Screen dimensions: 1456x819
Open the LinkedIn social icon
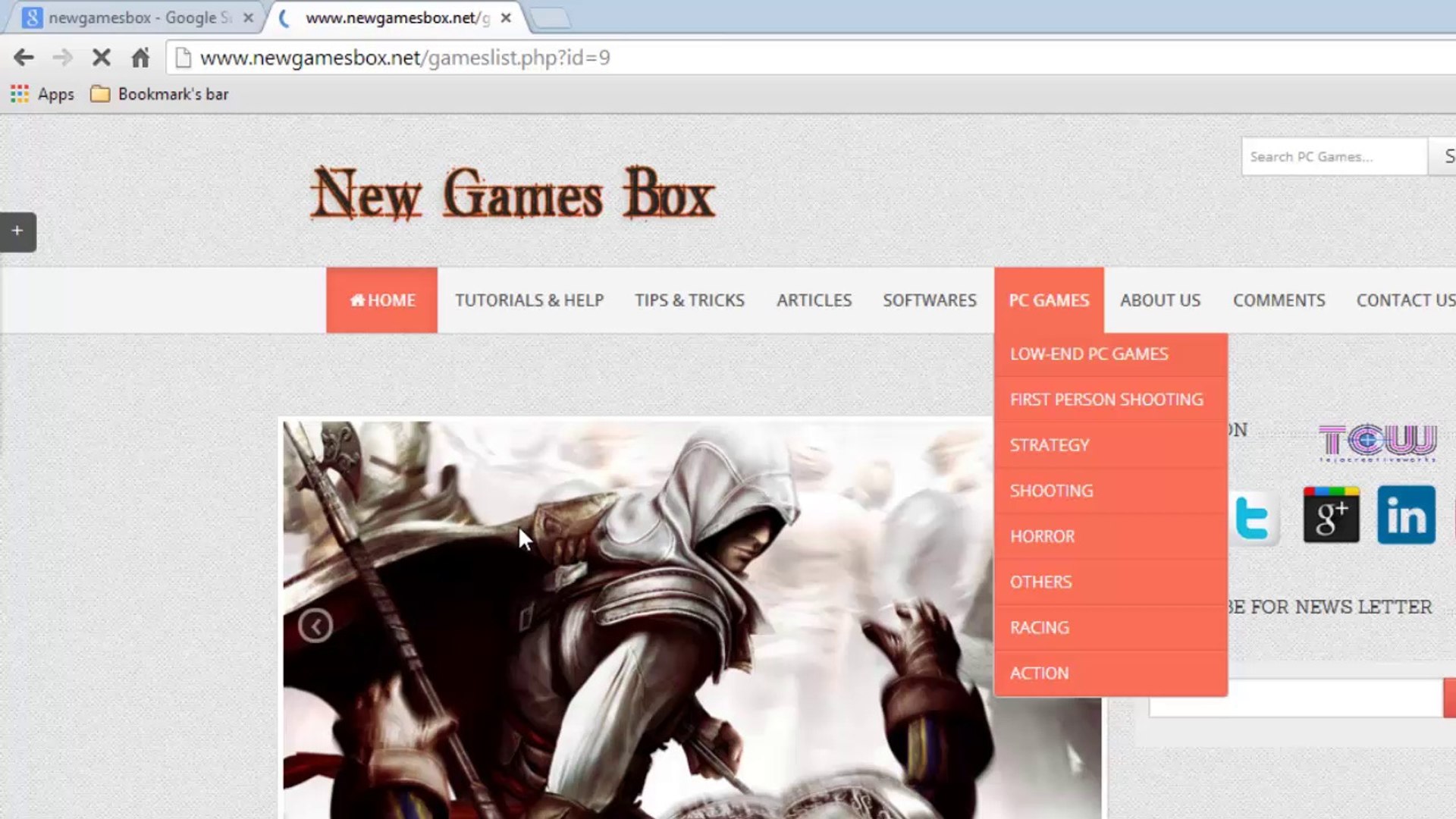[x=1406, y=516]
